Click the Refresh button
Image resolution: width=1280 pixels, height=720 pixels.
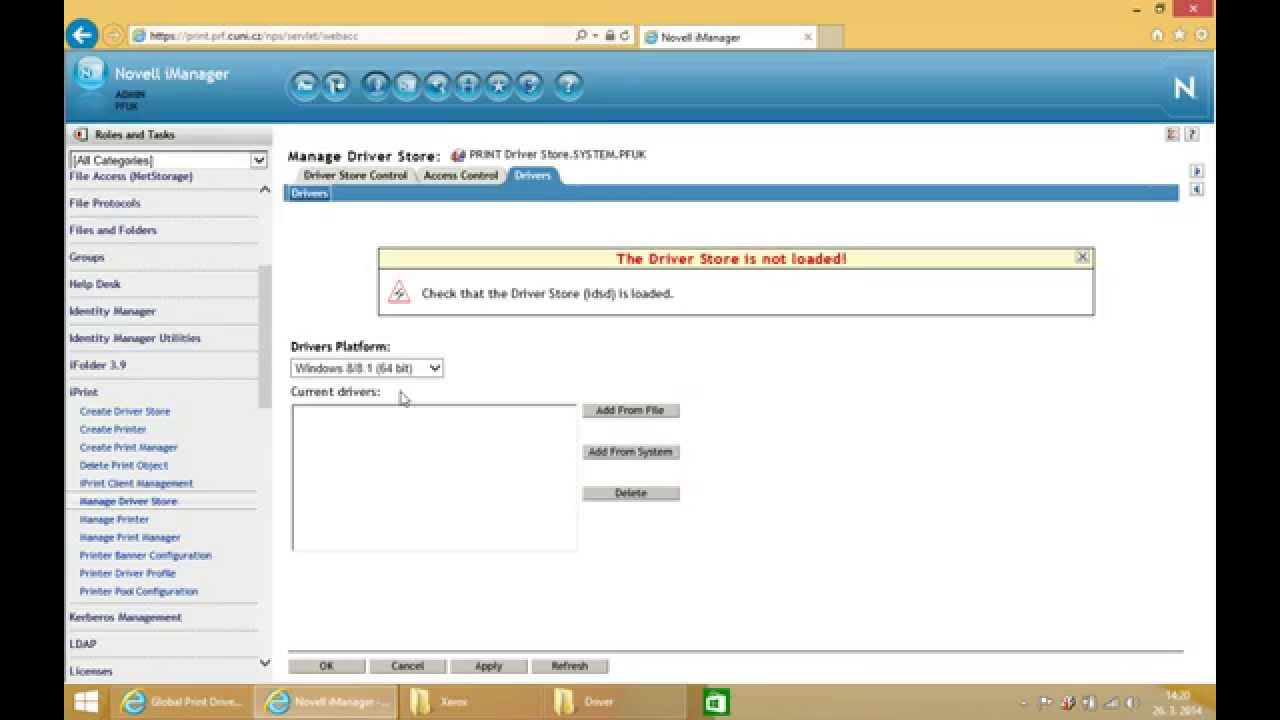point(569,666)
